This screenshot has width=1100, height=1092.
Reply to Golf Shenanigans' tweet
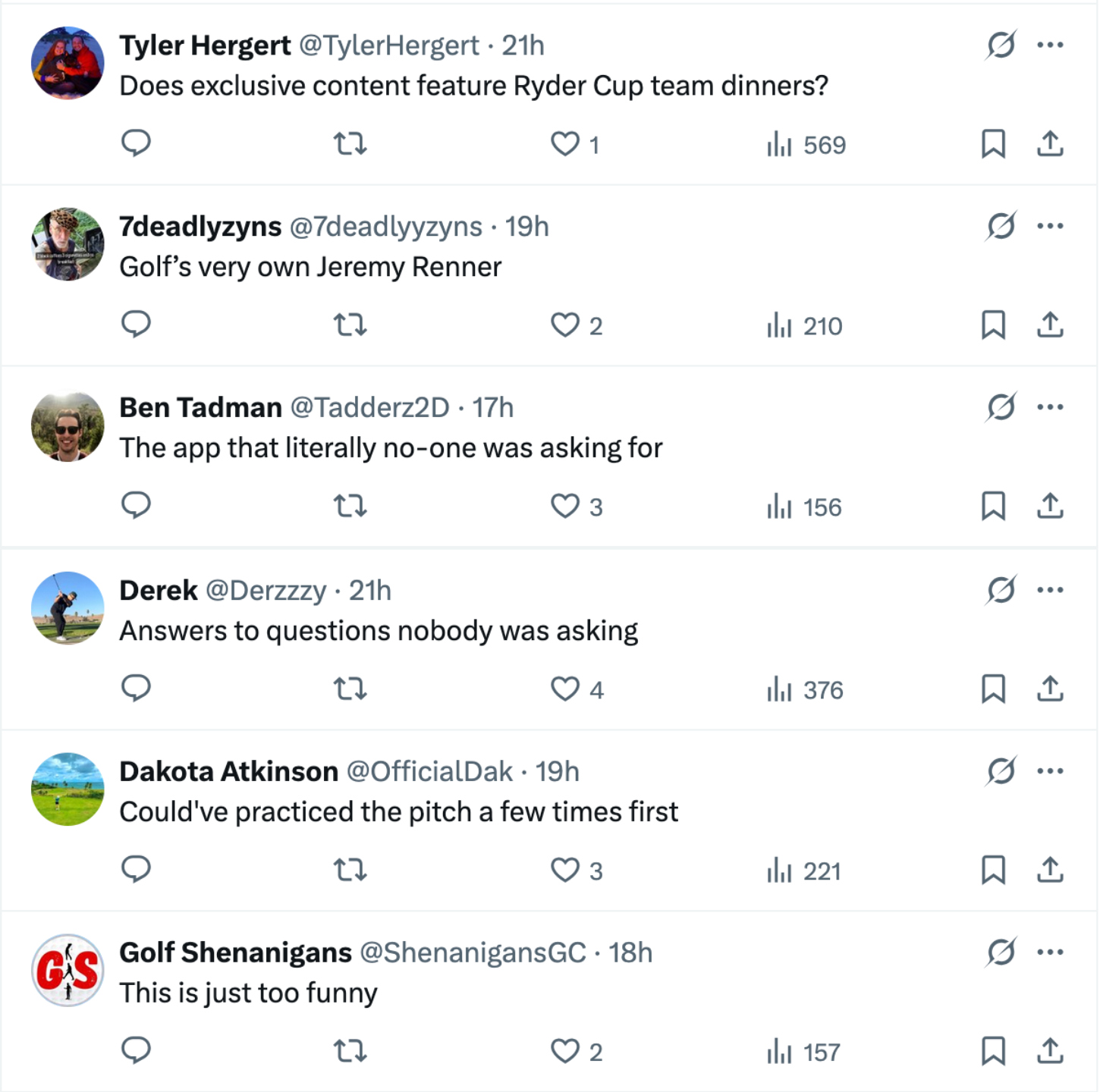point(137,1050)
